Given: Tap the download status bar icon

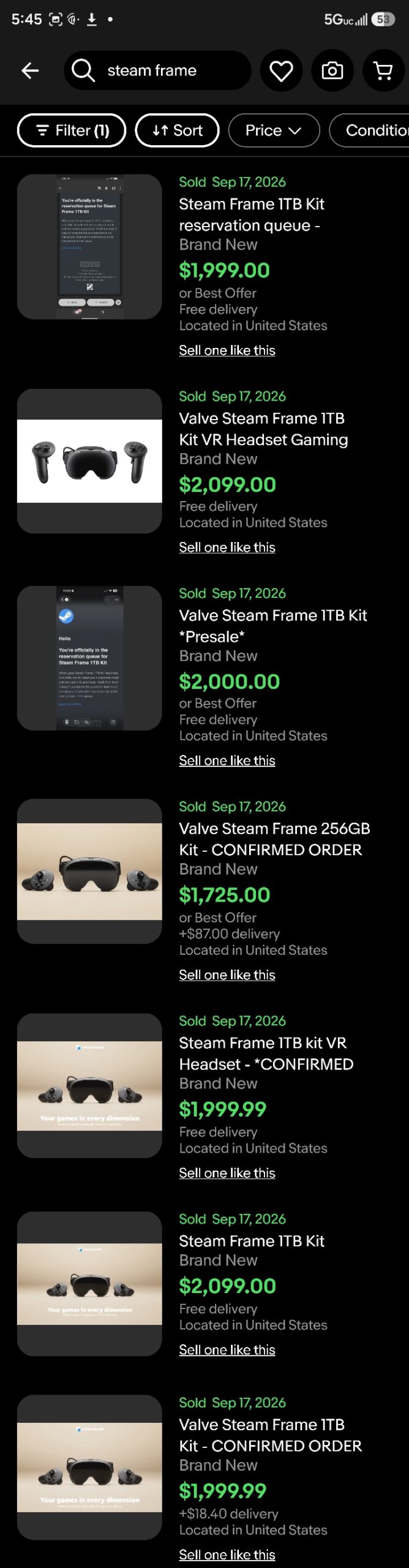Looking at the screenshot, I should [92, 20].
